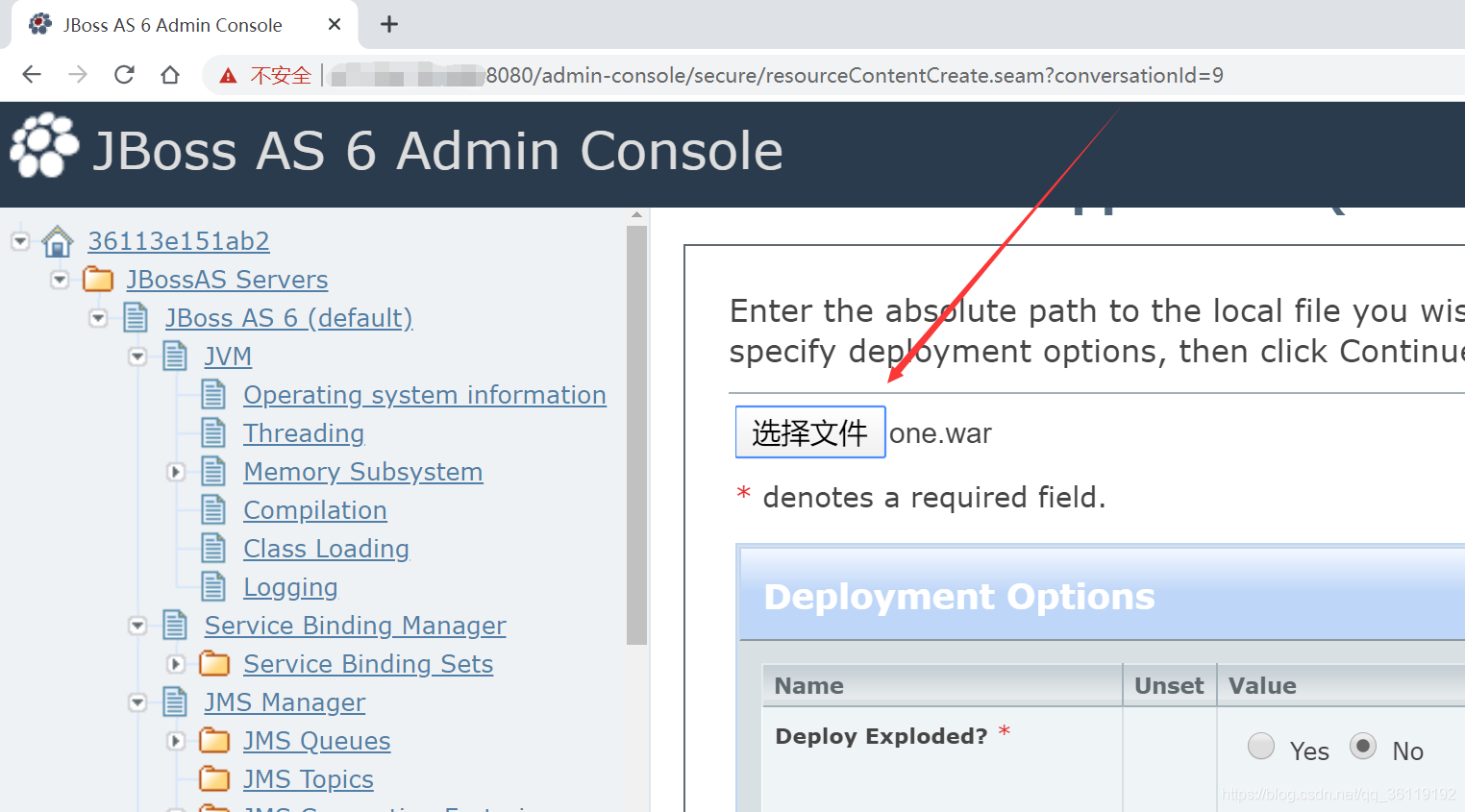Screen dimensions: 1465x812
Task: Expand the Memory Subsystem node
Action: [176, 472]
